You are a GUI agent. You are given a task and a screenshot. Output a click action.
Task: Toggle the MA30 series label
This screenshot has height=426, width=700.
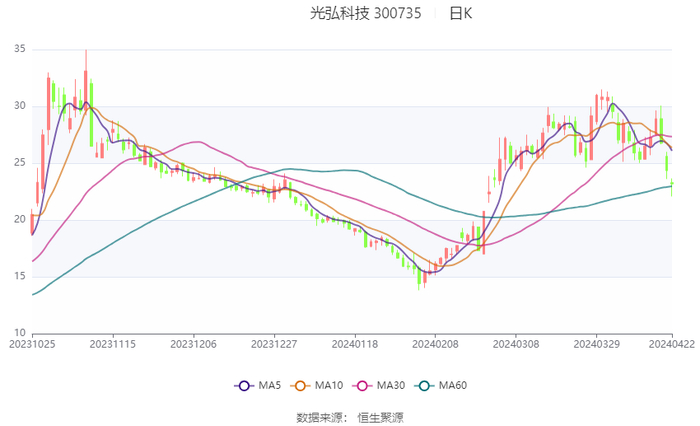391,386
